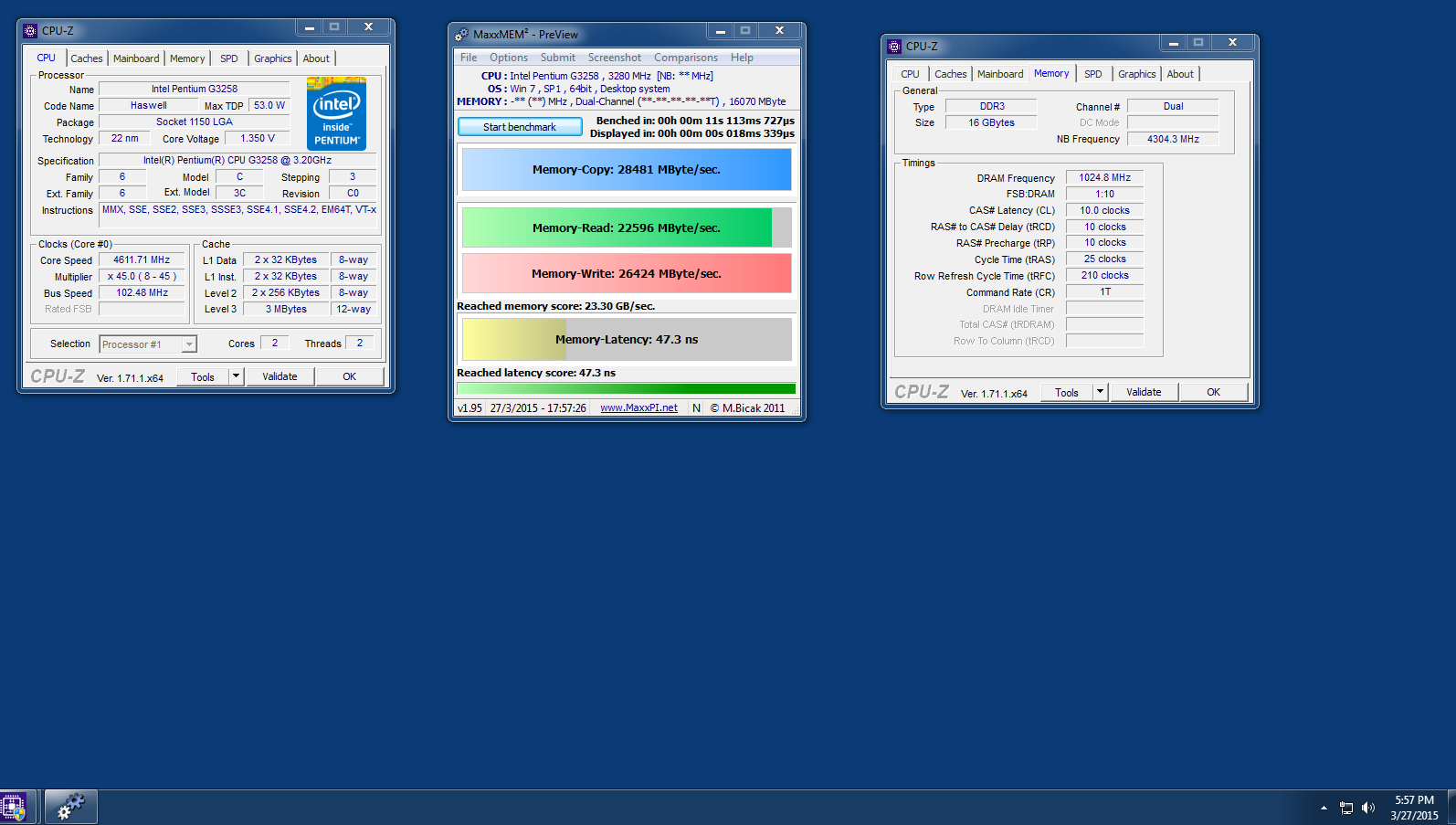The image size is (1456, 825).
Task: Expand Tools dropdown arrow in left CPU-Z
Action: point(236,376)
